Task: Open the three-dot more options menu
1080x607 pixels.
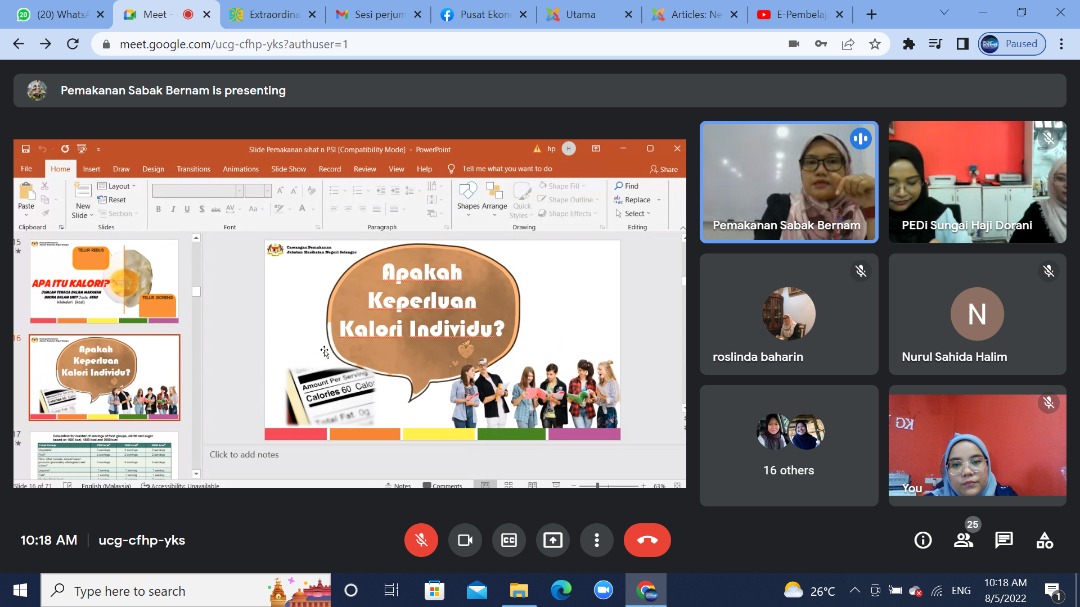Action: pyautogui.click(x=597, y=540)
